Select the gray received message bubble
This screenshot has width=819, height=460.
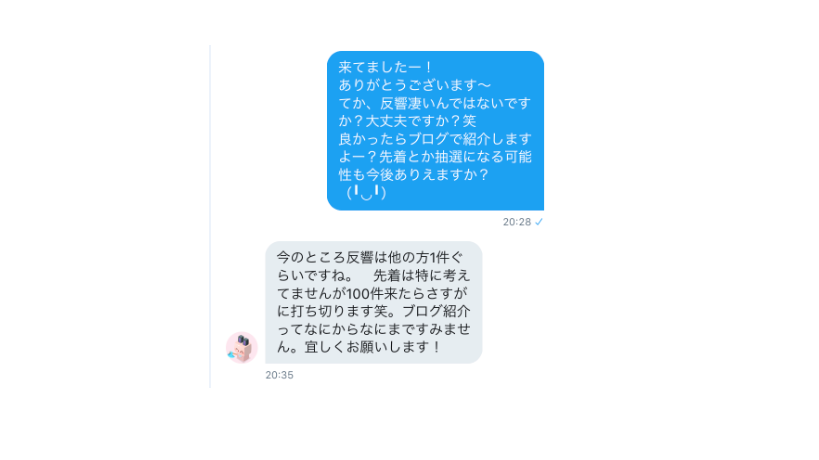pos(373,302)
